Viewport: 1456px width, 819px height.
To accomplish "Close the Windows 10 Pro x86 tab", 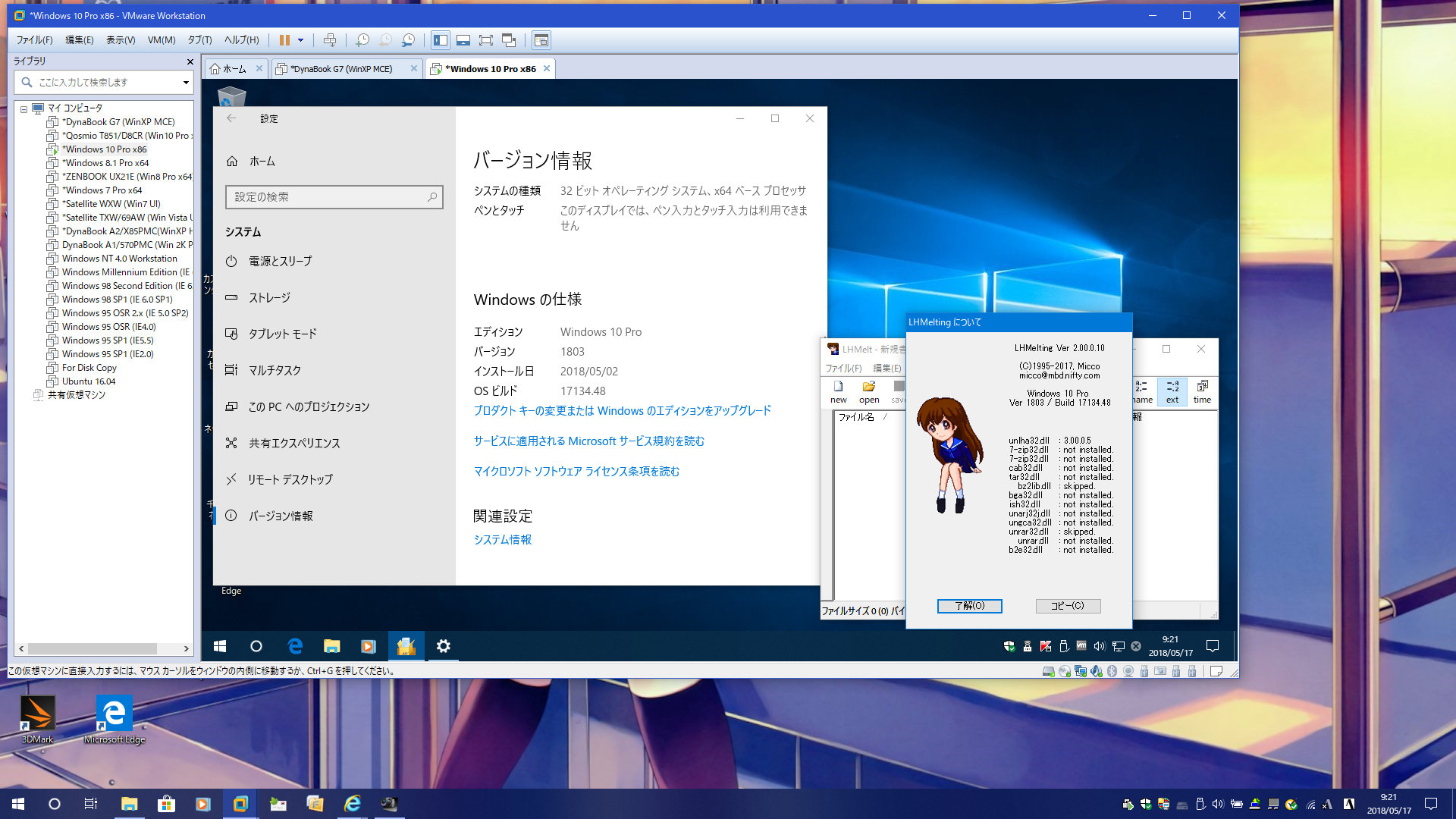I will click(547, 69).
